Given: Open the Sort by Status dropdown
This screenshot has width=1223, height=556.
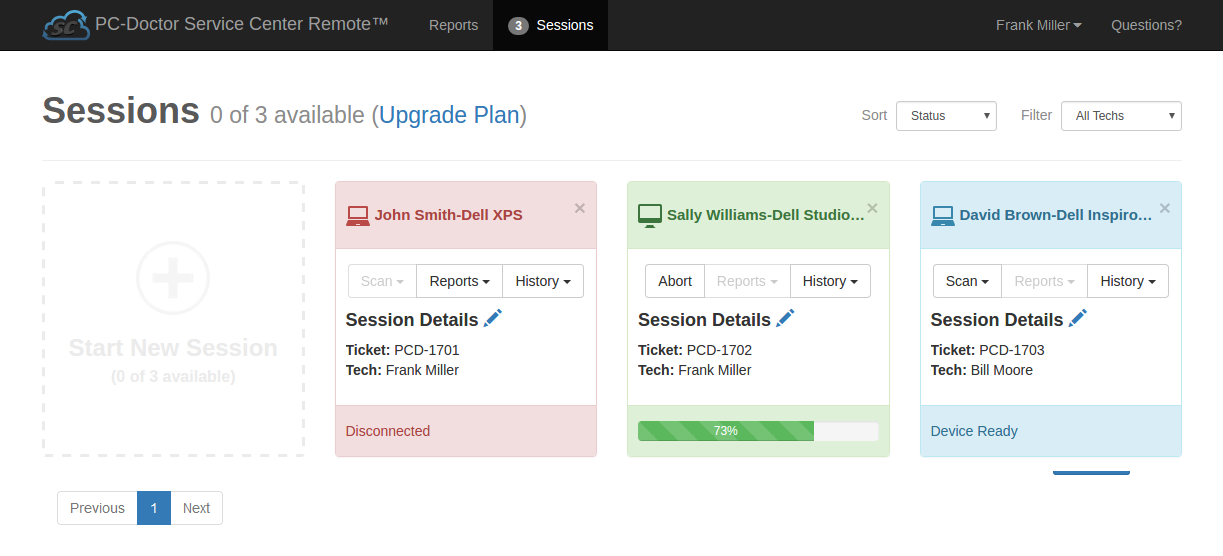Looking at the screenshot, I should pos(946,116).
